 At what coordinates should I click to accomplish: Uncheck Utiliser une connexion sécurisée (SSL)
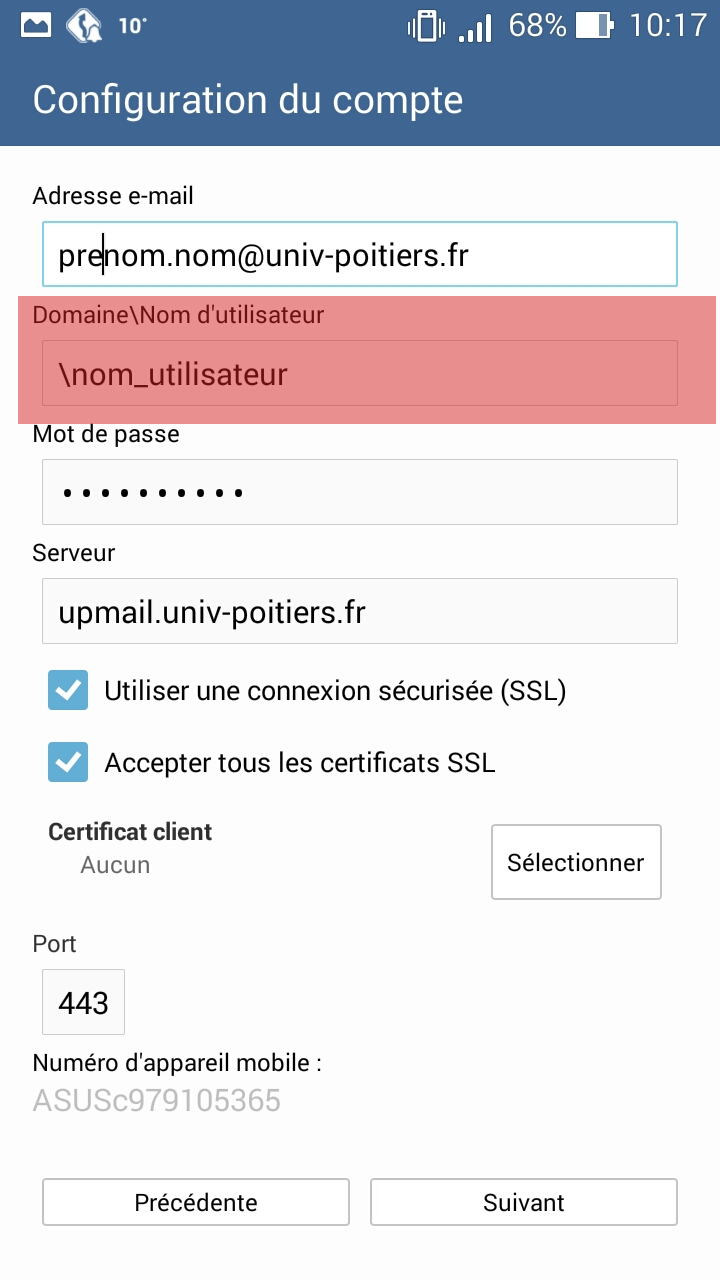[68, 690]
